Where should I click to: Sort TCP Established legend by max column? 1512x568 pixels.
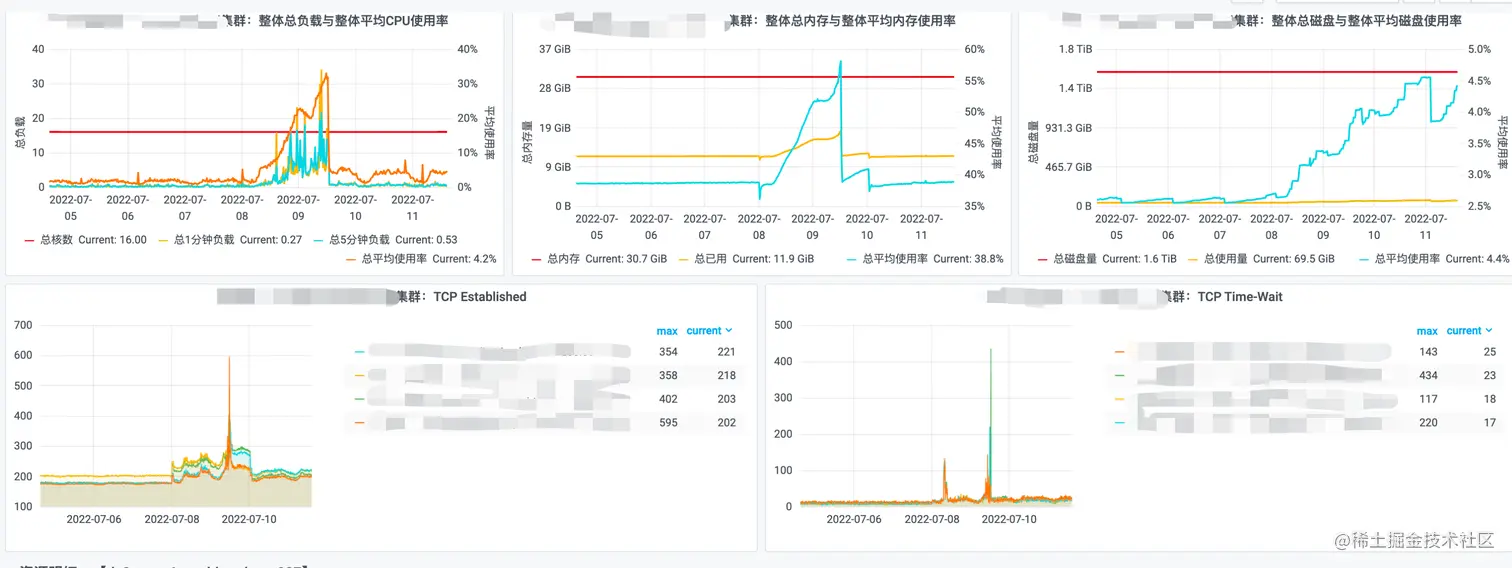667,331
